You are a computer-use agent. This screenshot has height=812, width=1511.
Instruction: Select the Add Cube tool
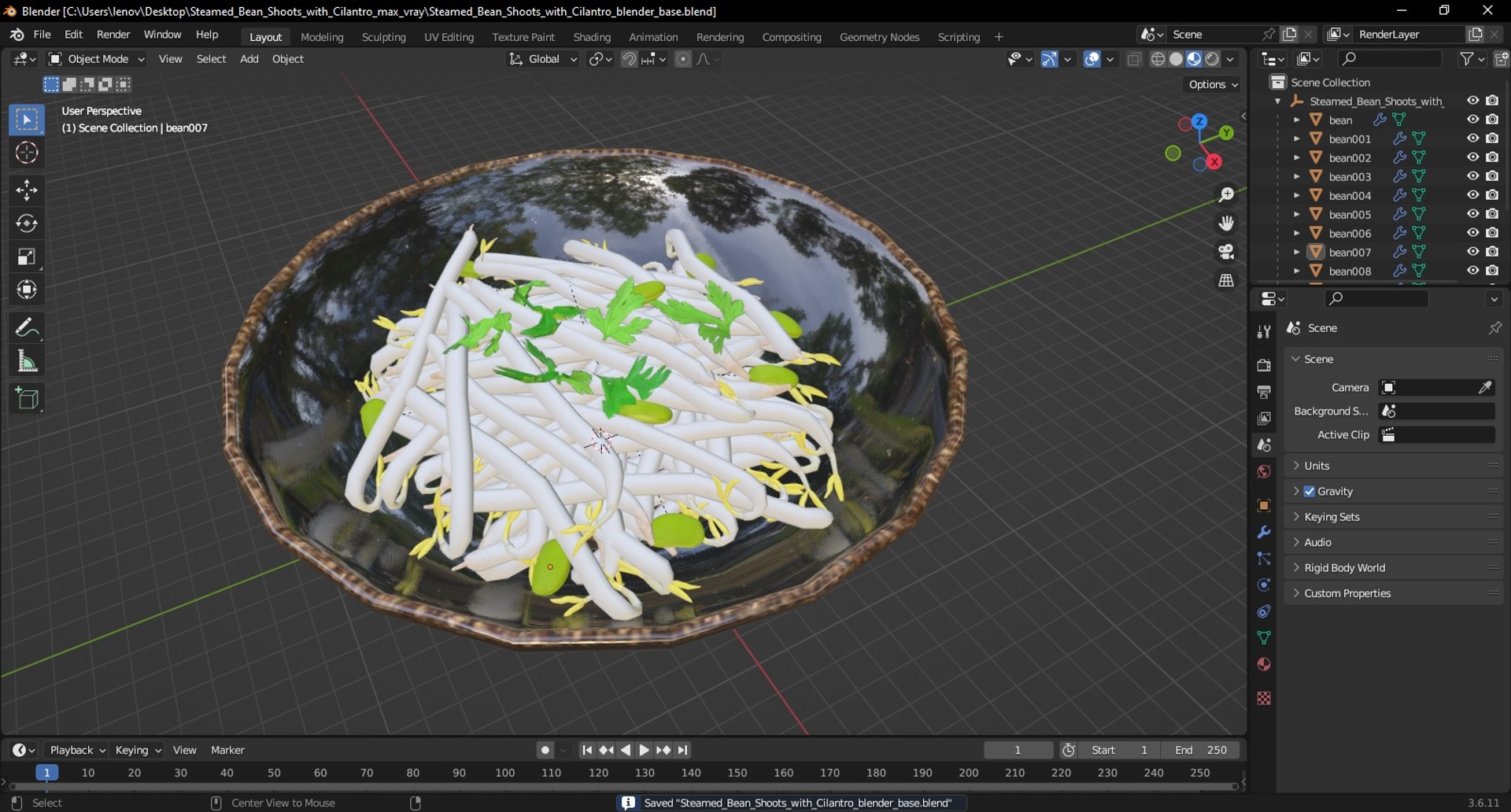(27, 398)
